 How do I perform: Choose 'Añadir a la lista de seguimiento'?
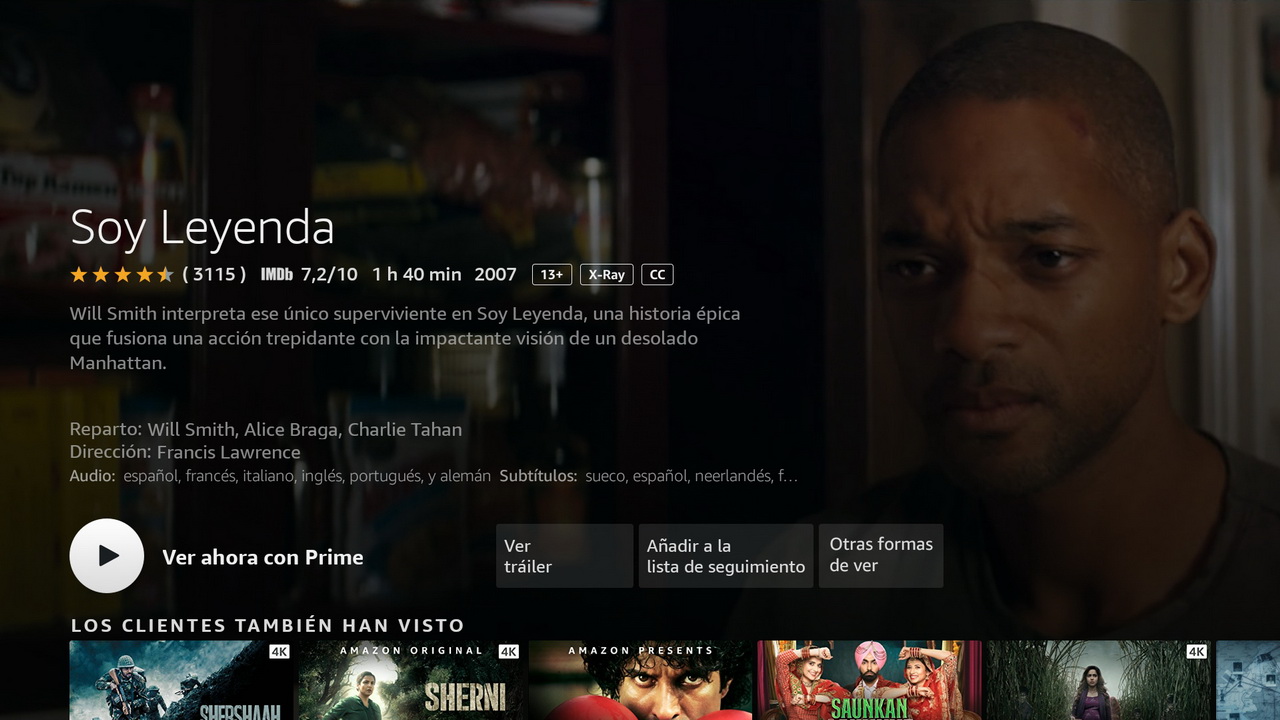(726, 556)
